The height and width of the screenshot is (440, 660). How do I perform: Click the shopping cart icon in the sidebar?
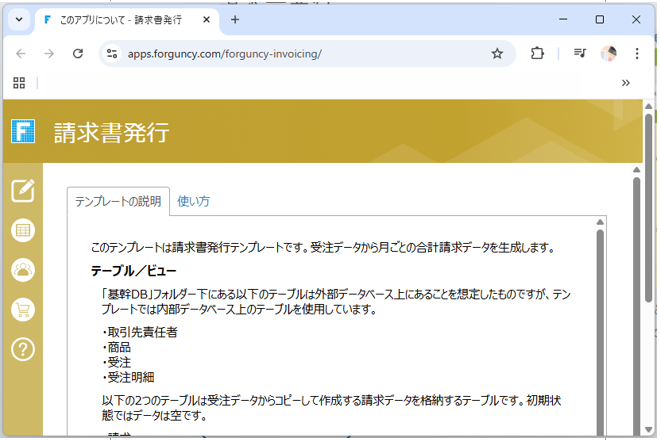[x=22, y=309]
